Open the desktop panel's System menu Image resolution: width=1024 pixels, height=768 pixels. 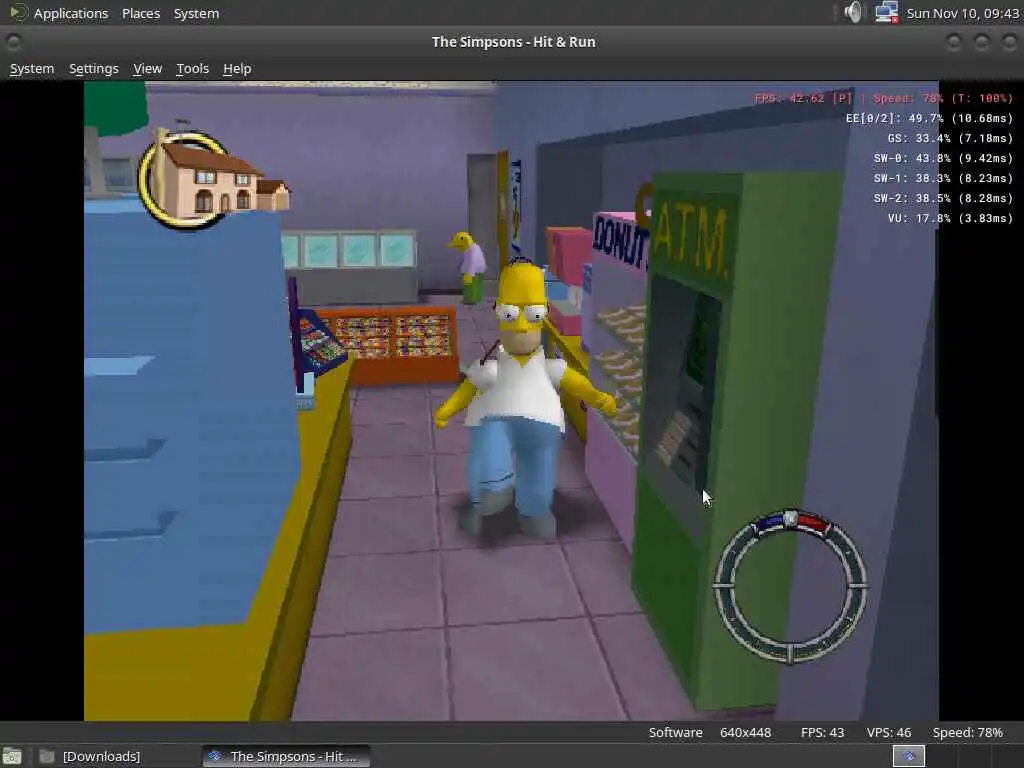click(x=197, y=13)
